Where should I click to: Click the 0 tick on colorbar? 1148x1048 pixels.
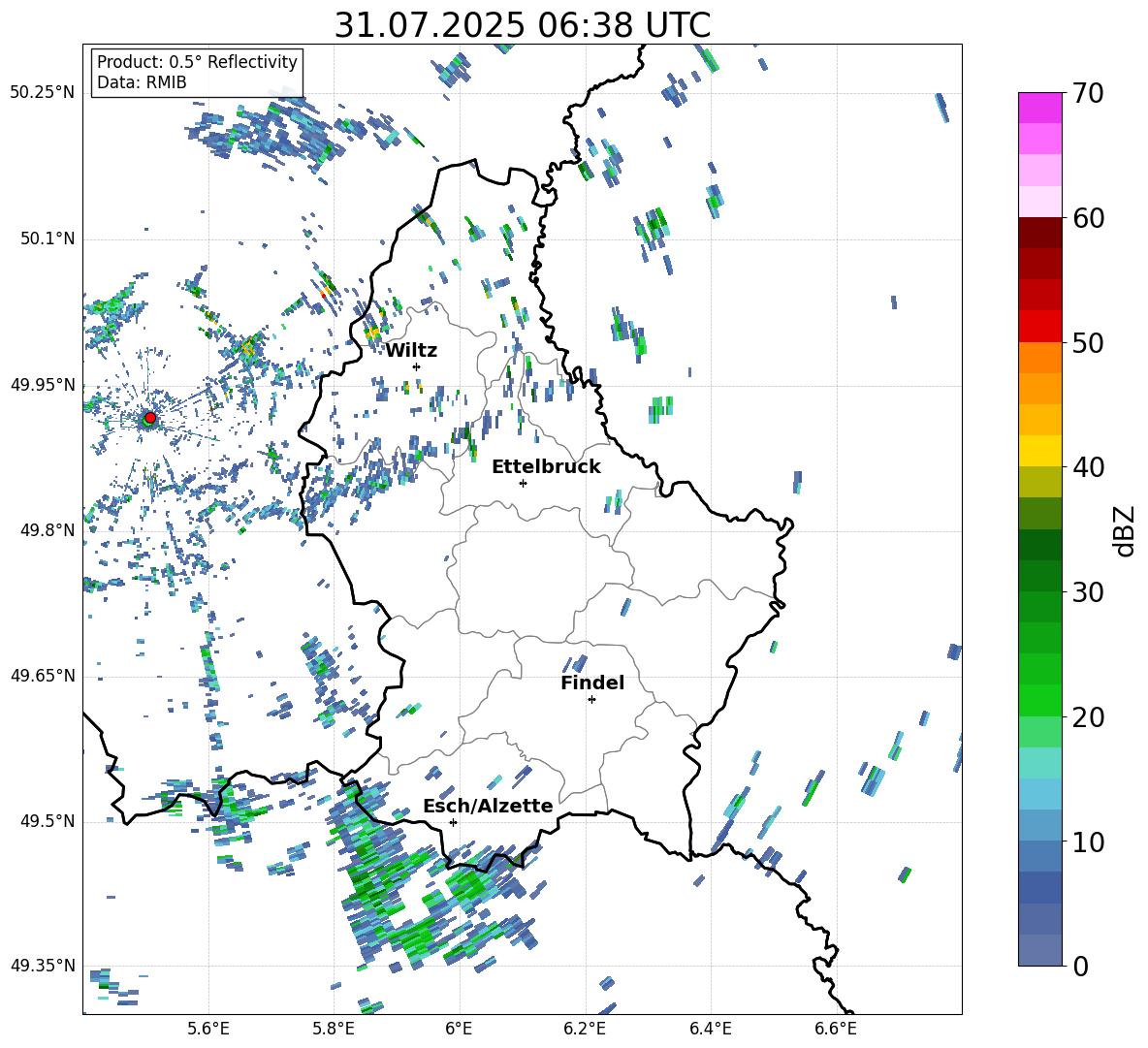(1080, 966)
